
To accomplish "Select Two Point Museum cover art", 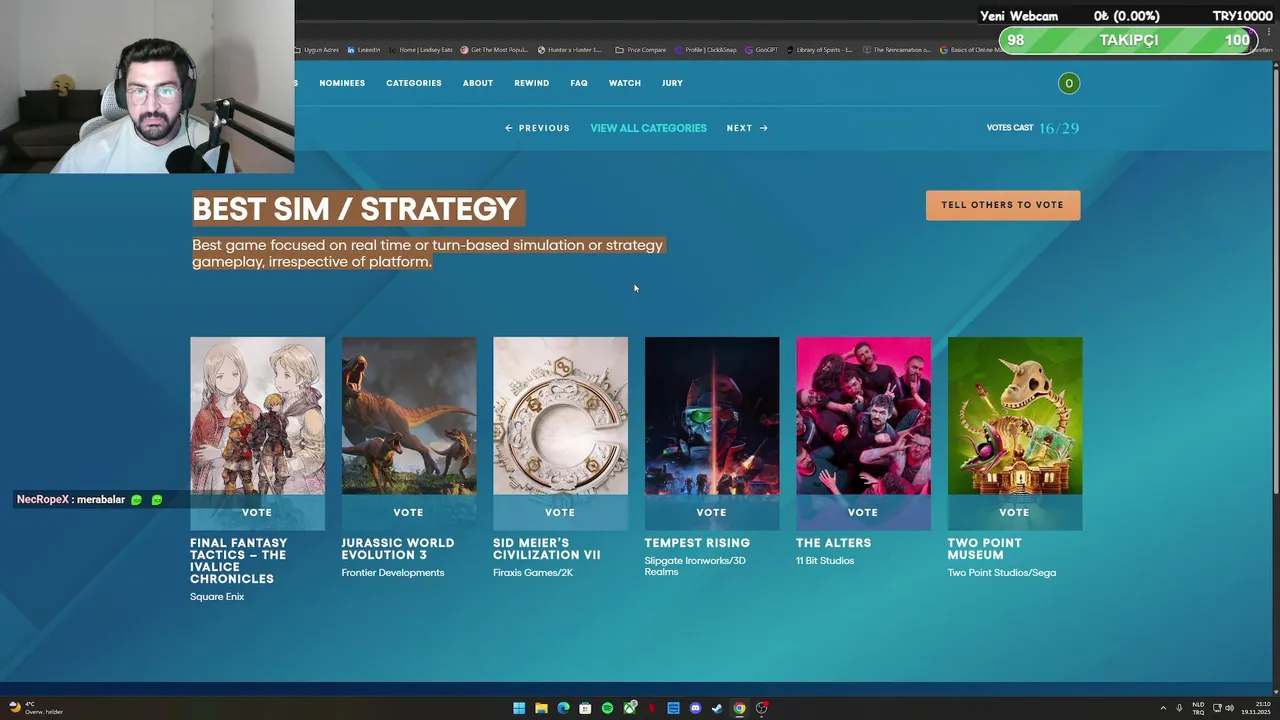I will point(1015,416).
